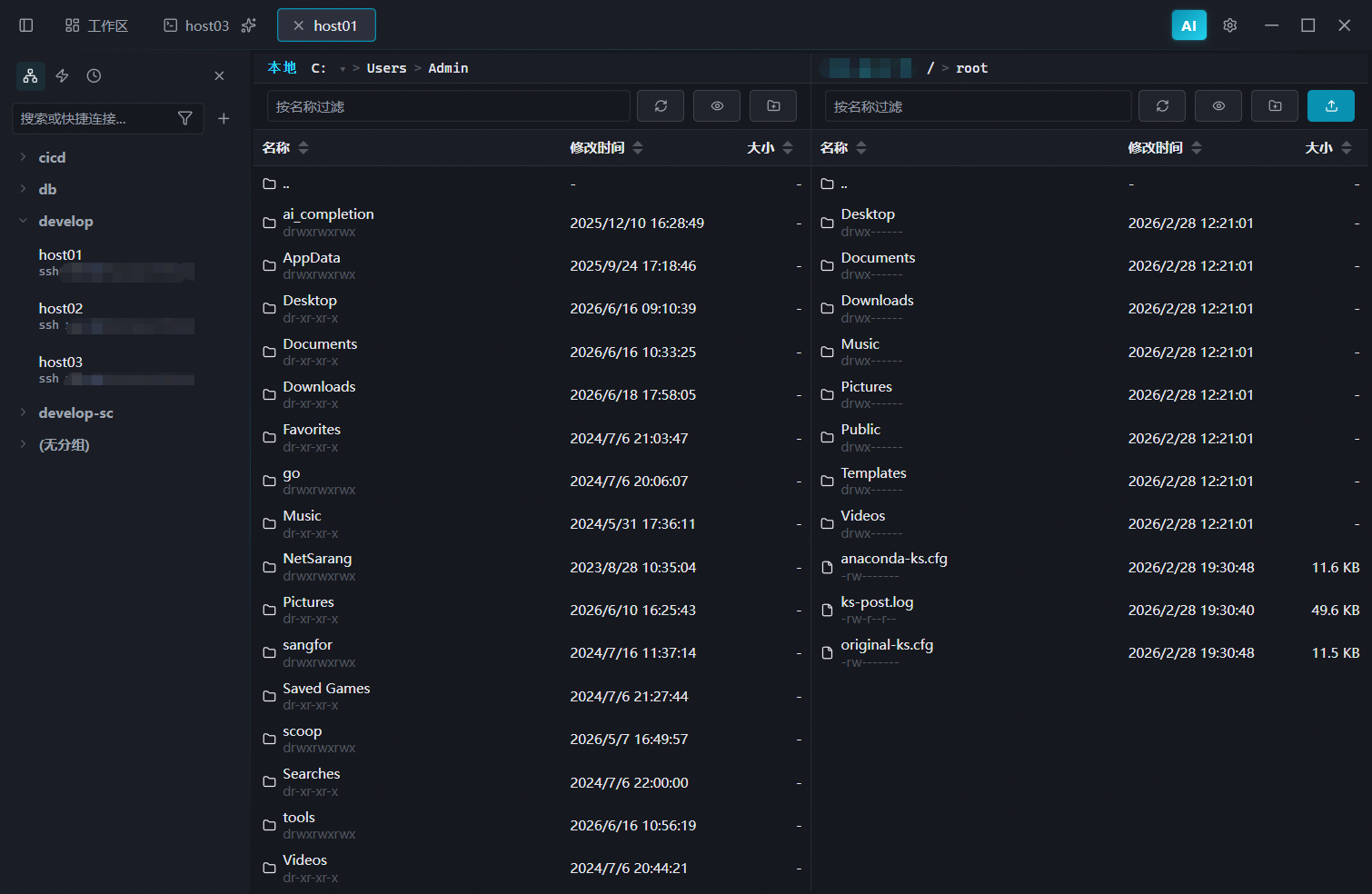Open the 工作区 workspace tab

tap(96, 25)
